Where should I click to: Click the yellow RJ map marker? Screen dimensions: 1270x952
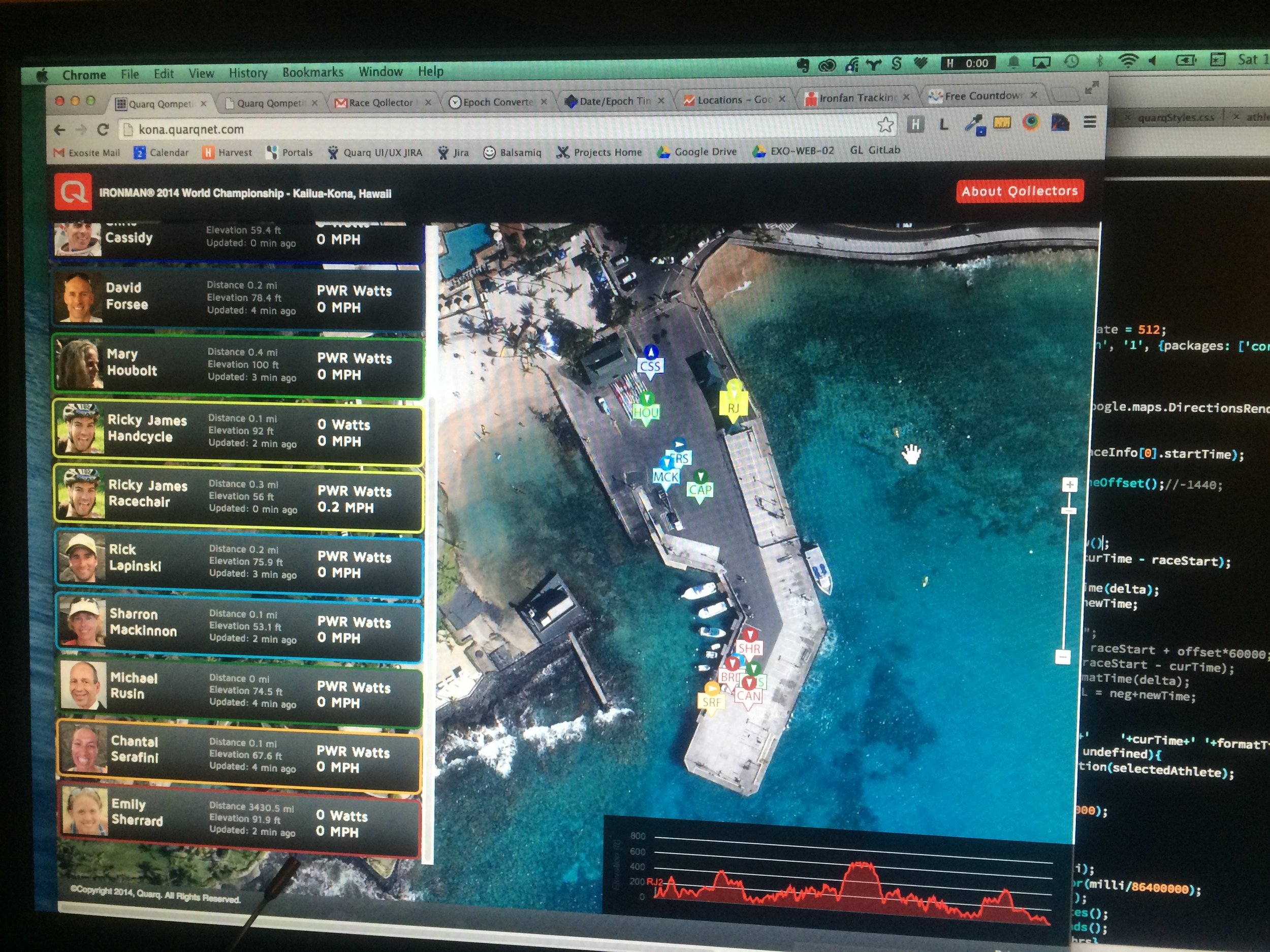[x=733, y=407]
